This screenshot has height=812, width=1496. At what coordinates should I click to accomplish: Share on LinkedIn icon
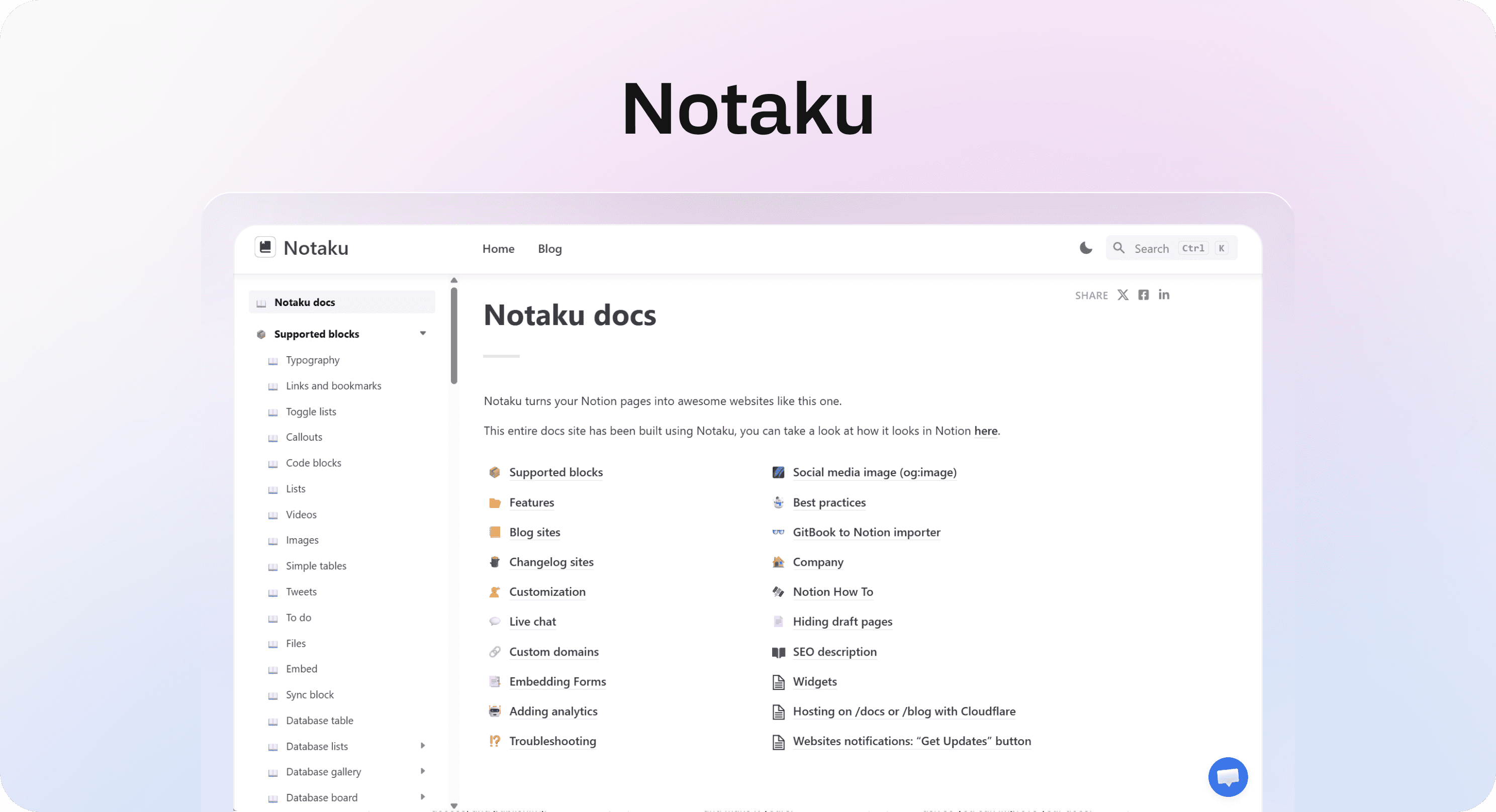(x=1163, y=295)
